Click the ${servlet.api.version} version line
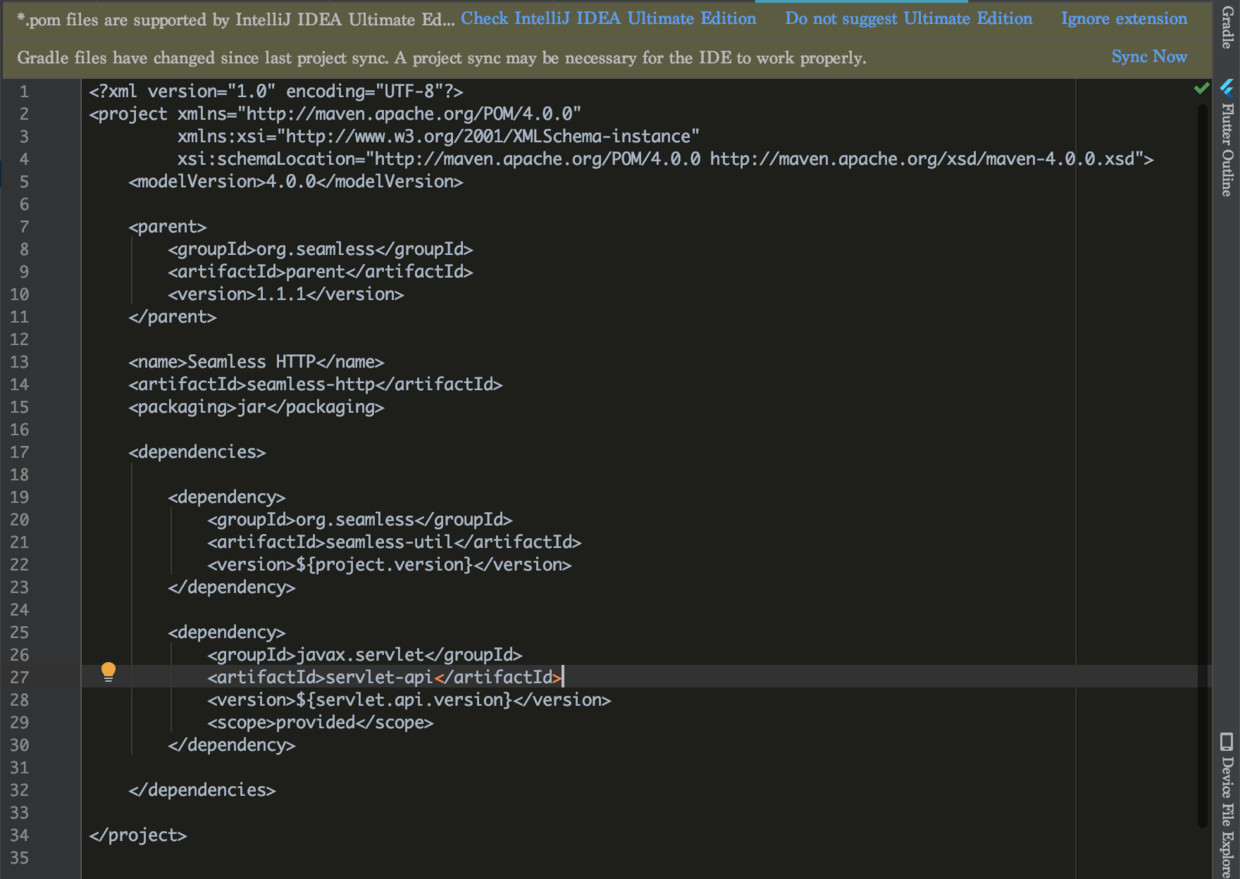 pos(409,700)
